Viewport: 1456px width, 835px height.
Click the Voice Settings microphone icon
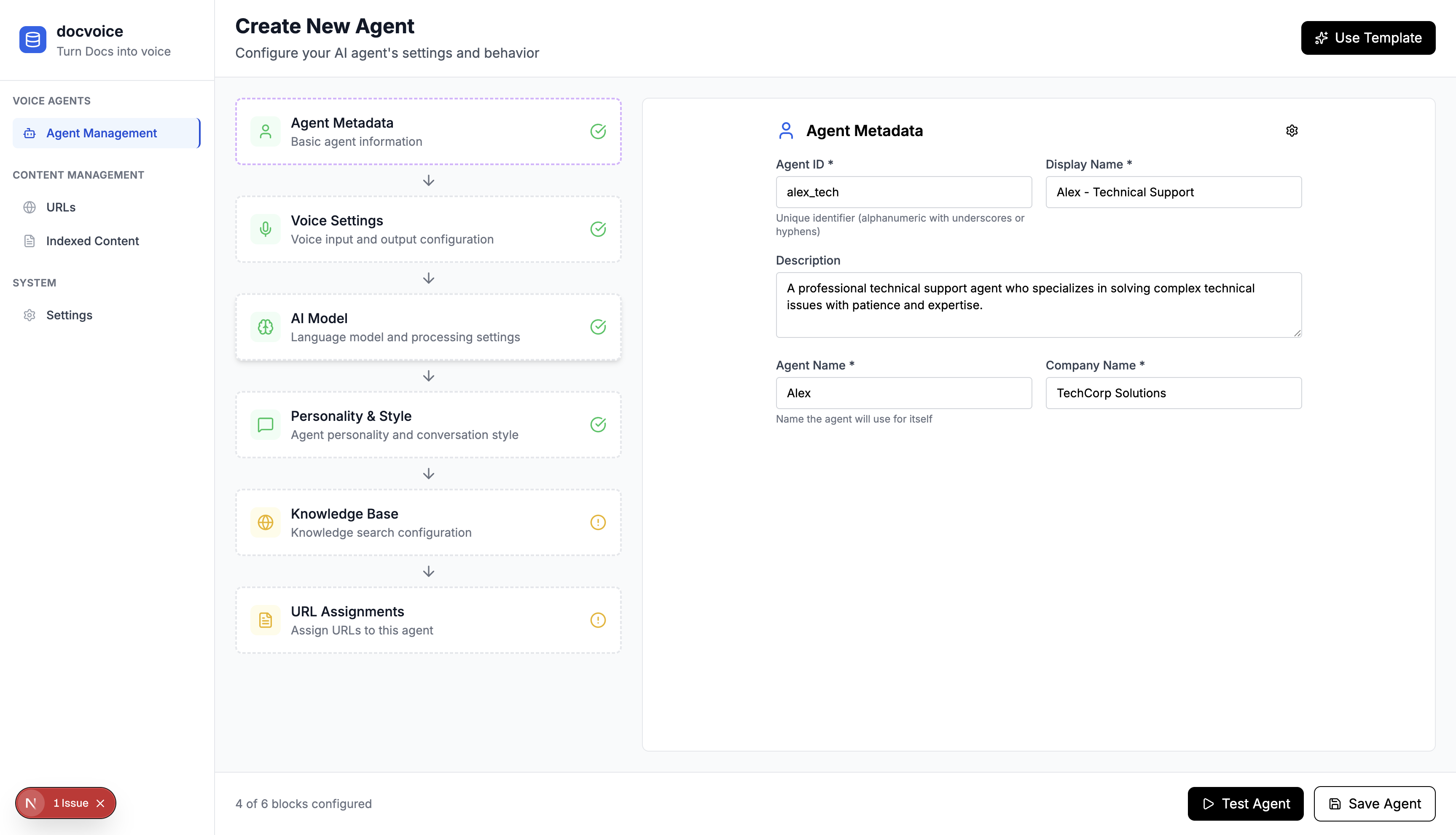click(265, 230)
